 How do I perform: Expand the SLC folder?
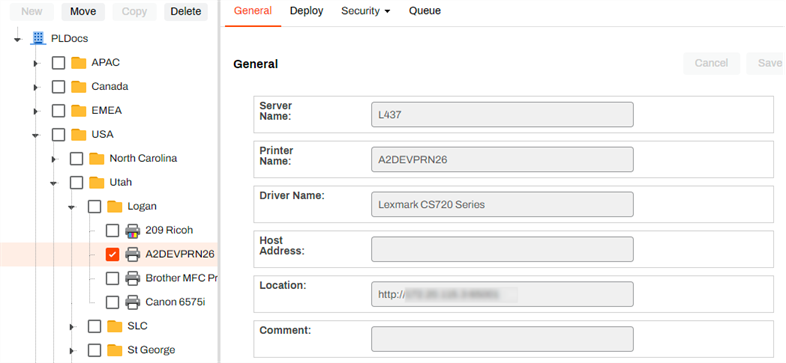click(72, 326)
